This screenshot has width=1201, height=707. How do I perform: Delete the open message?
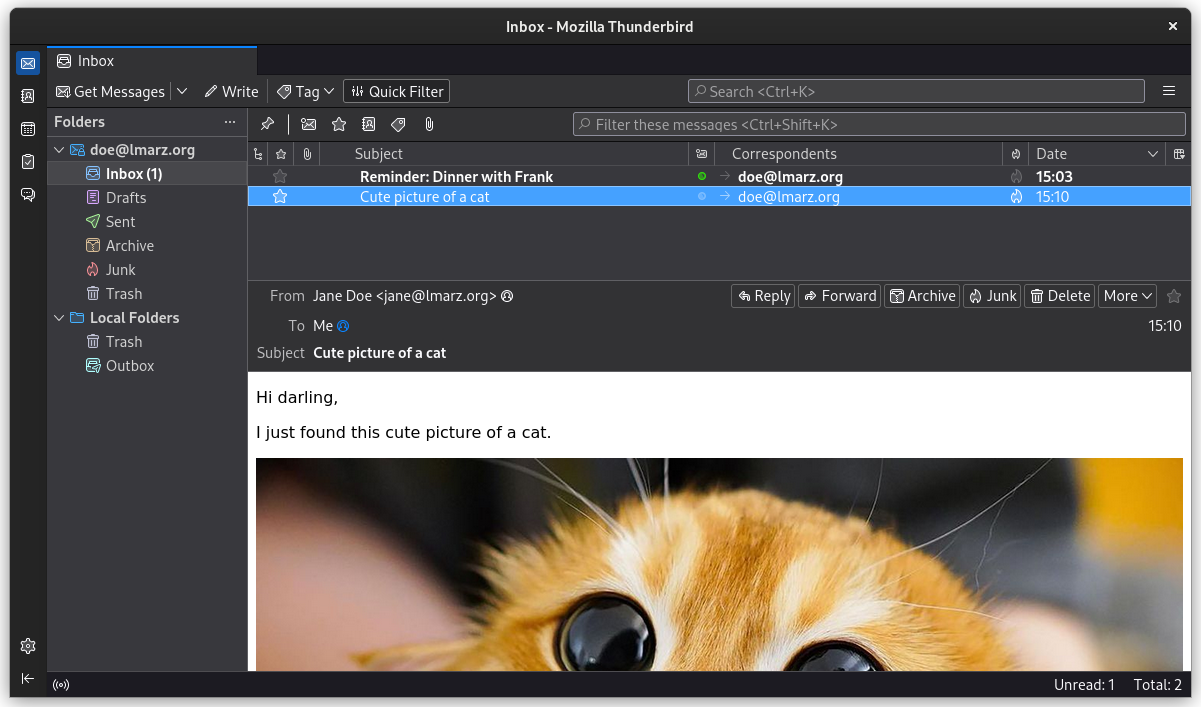click(1059, 296)
